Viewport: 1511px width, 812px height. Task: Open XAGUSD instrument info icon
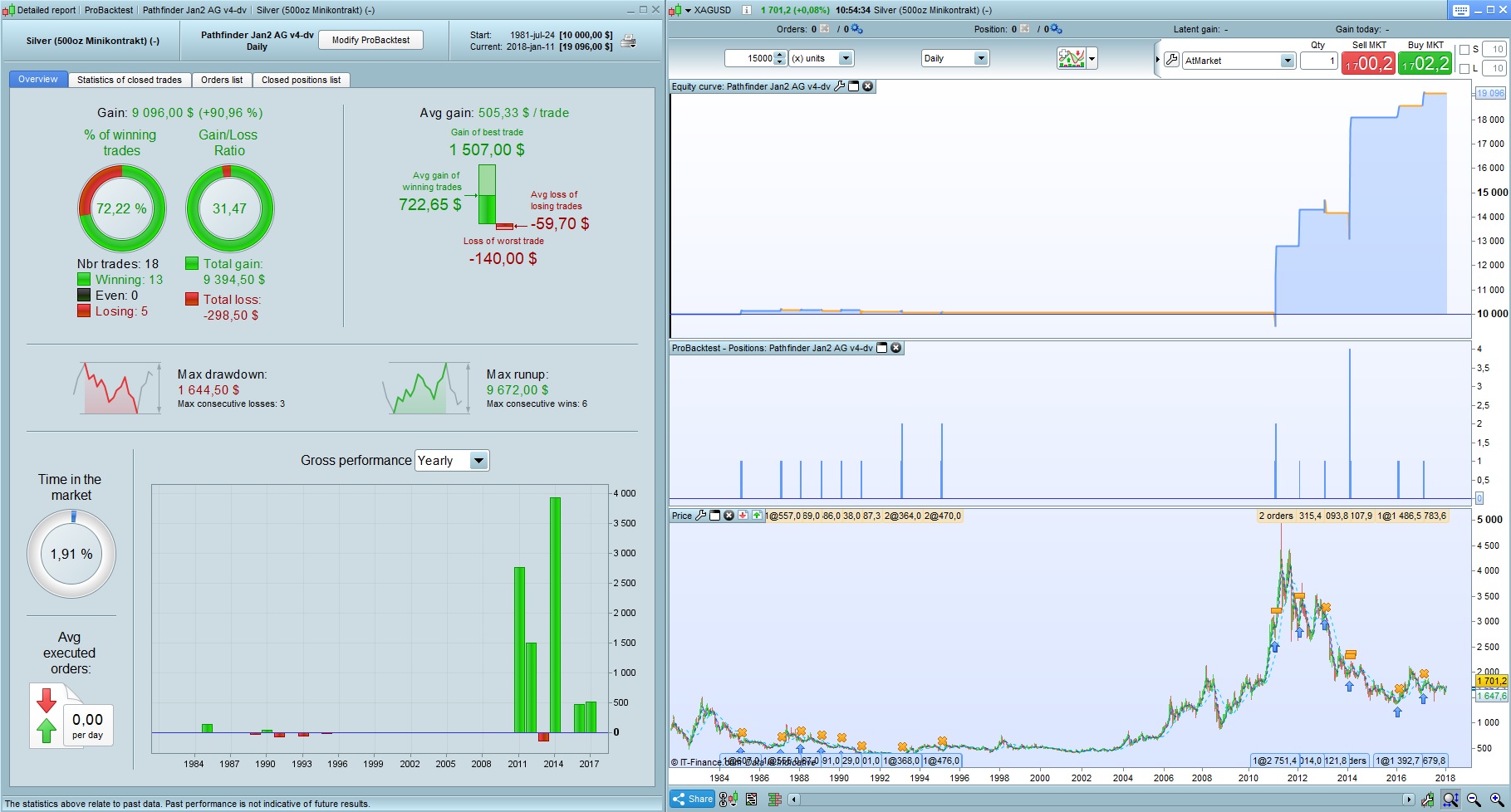click(x=746, y=10)
